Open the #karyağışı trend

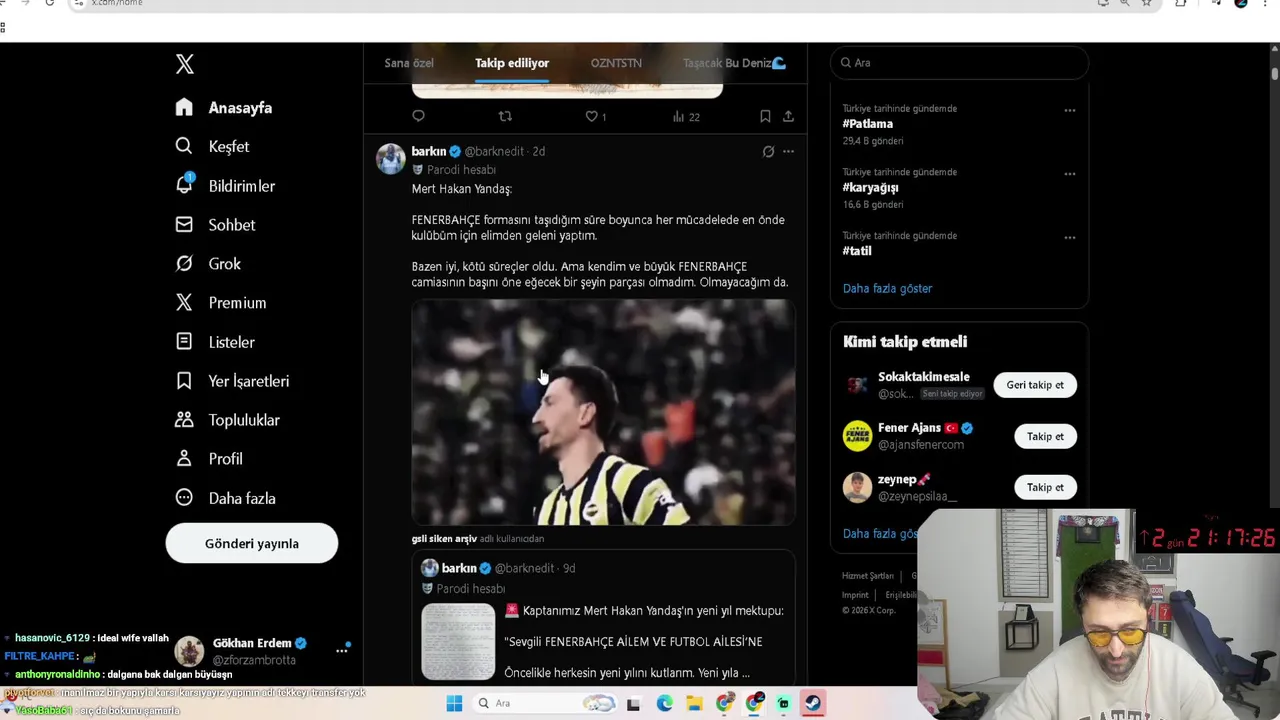click(x=871, y=187)
